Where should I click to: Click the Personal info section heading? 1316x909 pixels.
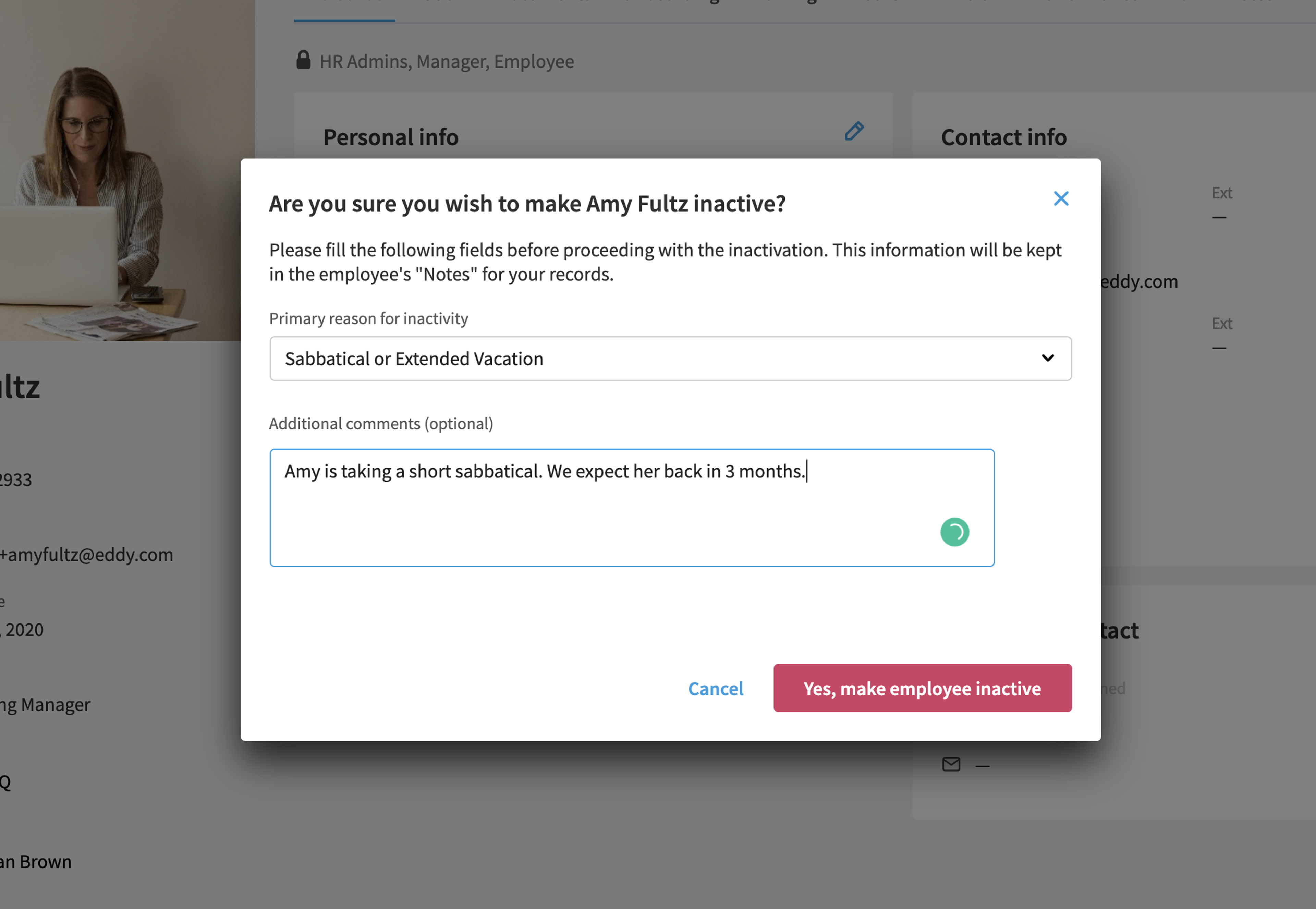pos(391,137)
